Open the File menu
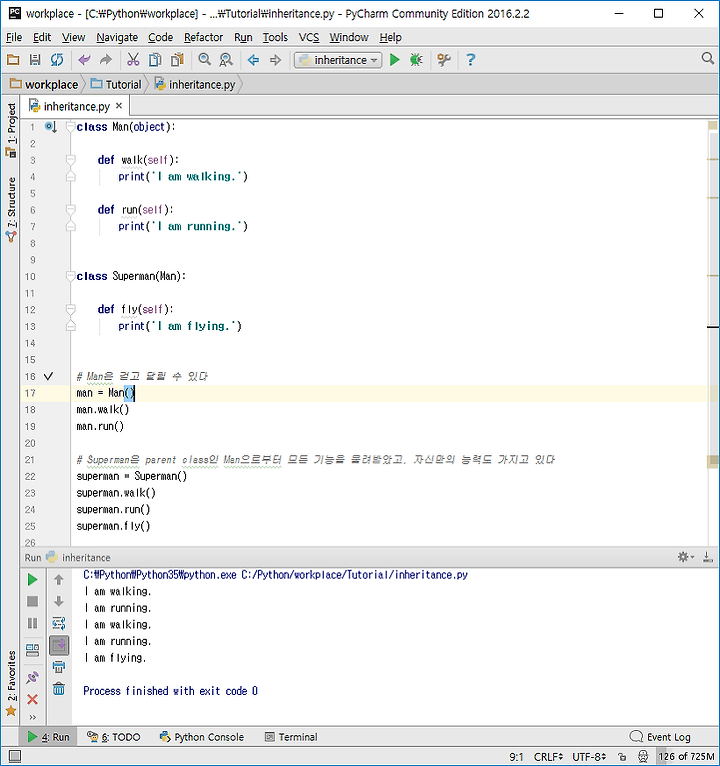720x766 pixels. pyautogui.click(x=14, y=37)
